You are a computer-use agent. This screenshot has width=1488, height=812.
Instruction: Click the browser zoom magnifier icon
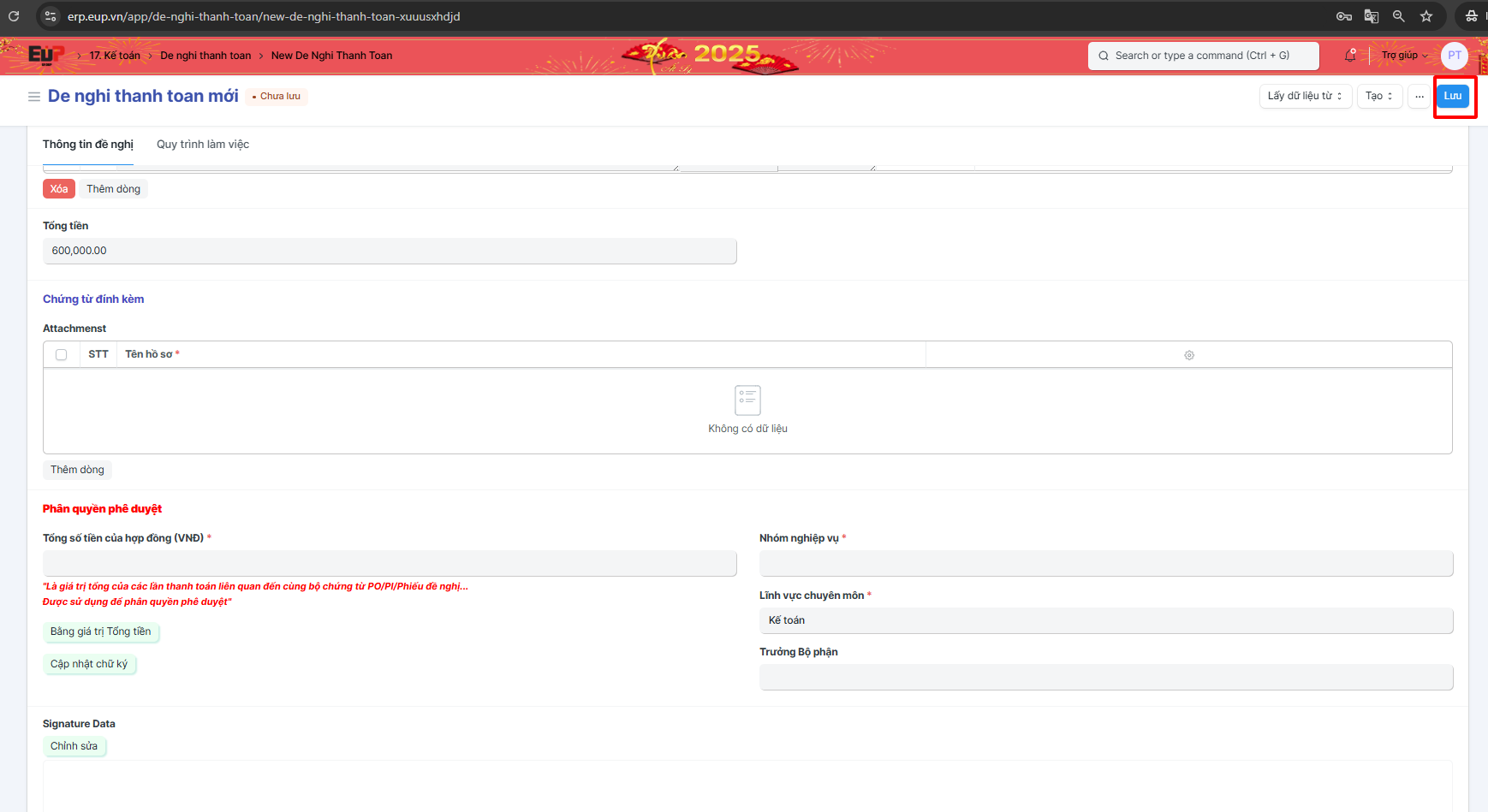point(1399,16)
